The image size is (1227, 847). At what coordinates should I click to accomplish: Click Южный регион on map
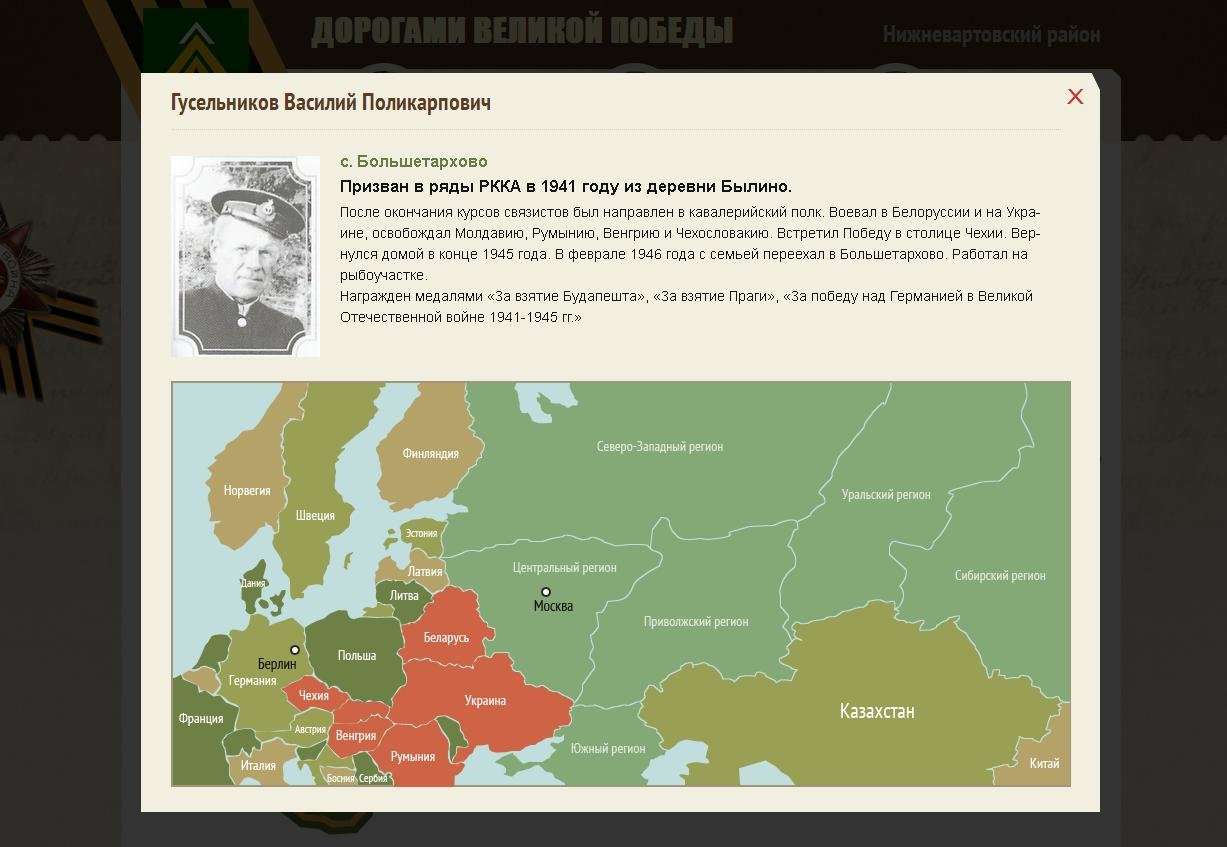[608, 748]
